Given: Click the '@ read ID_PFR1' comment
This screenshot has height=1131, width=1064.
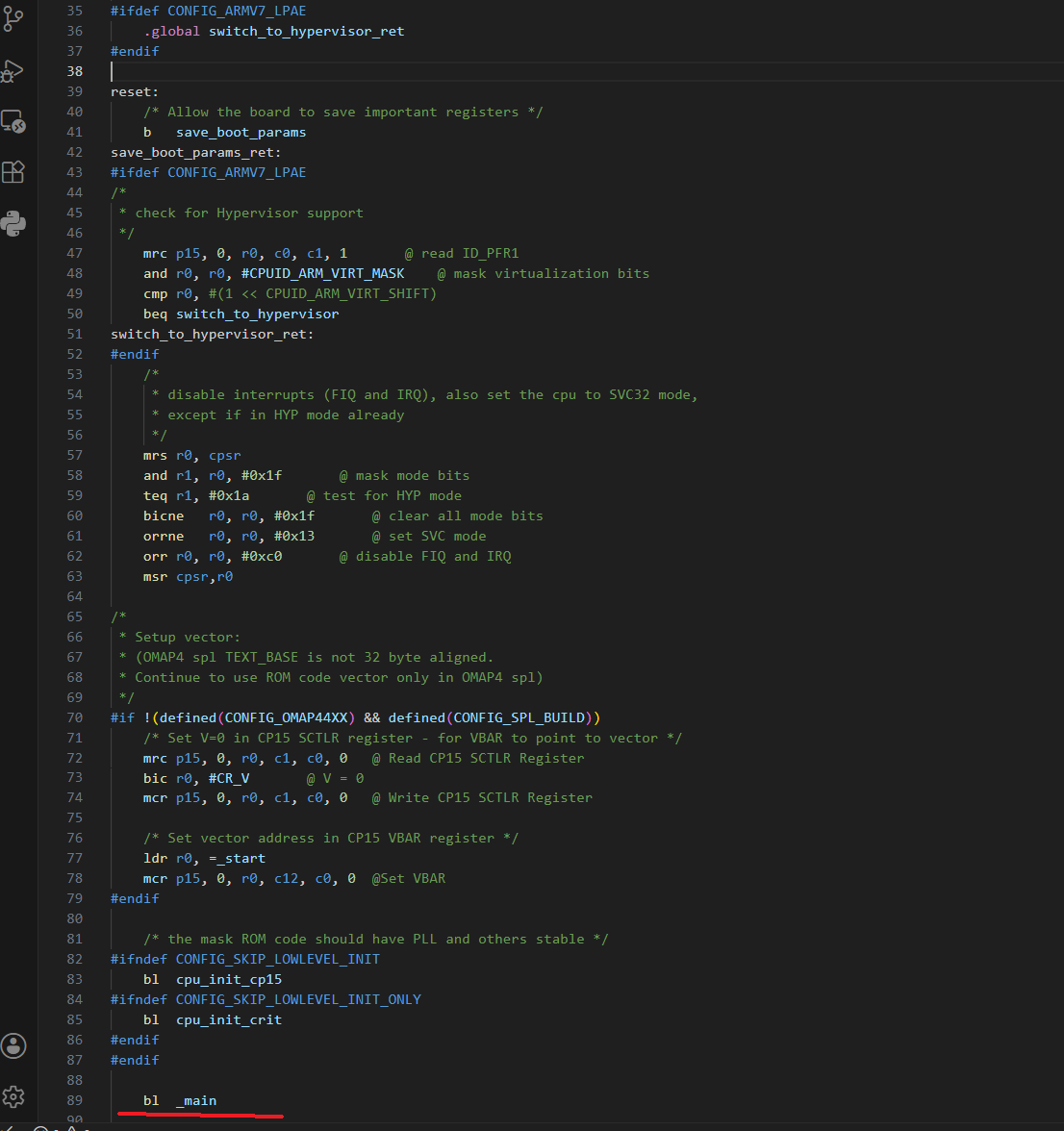Looking at the screenshot, I should 462,253.
